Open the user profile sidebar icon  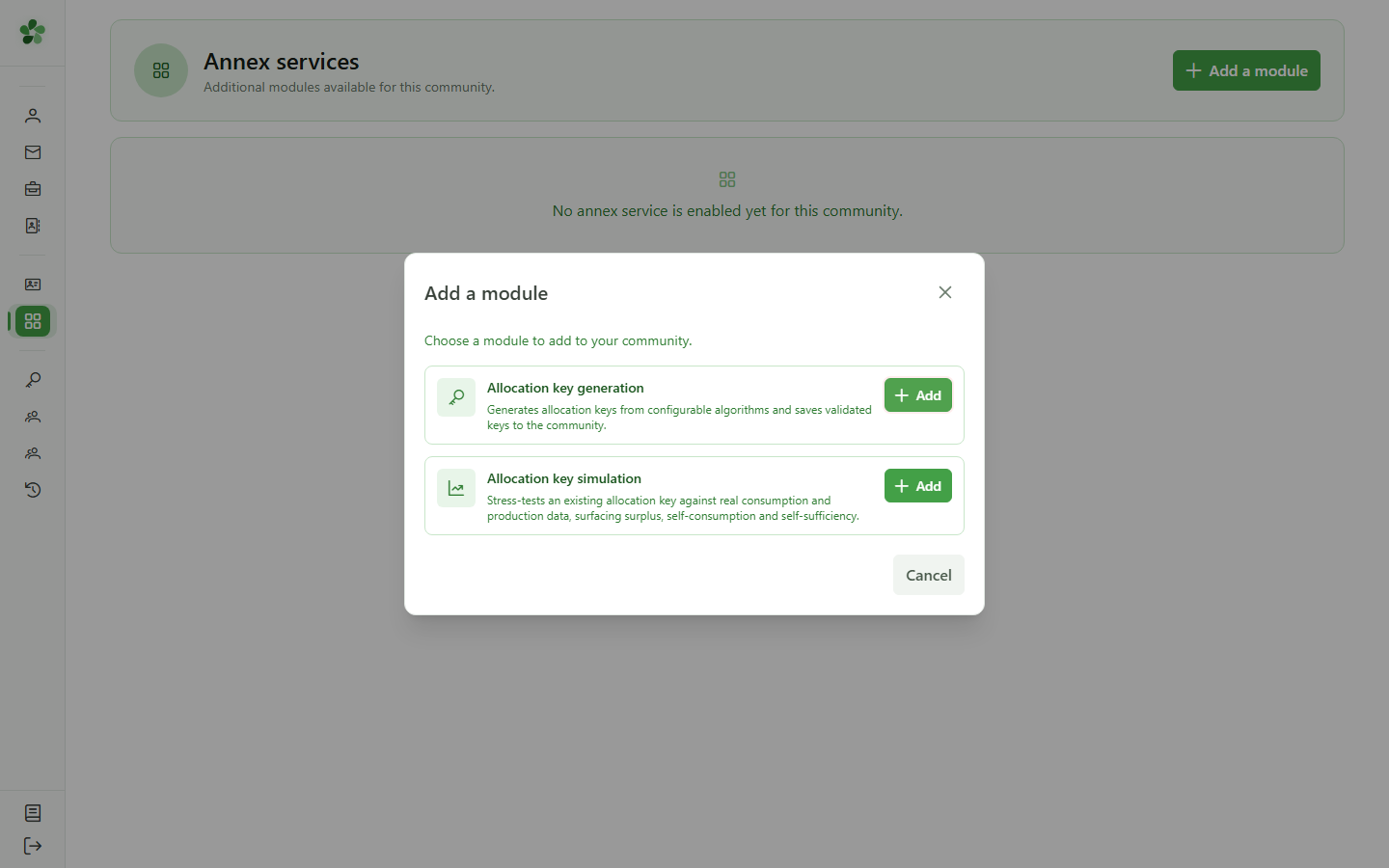pos(33,116)
